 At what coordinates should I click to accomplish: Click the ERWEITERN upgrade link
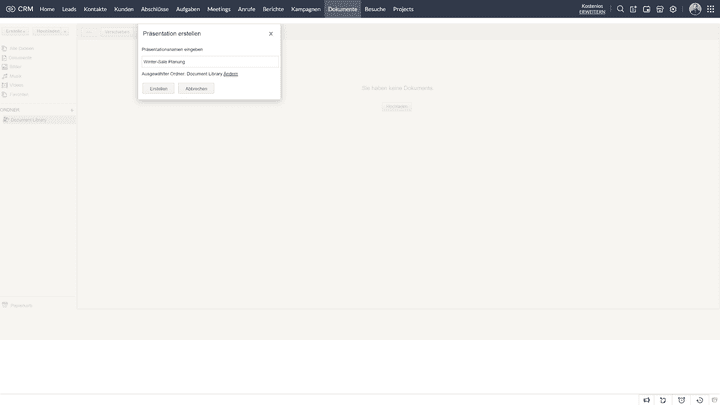tap(592, 12)
